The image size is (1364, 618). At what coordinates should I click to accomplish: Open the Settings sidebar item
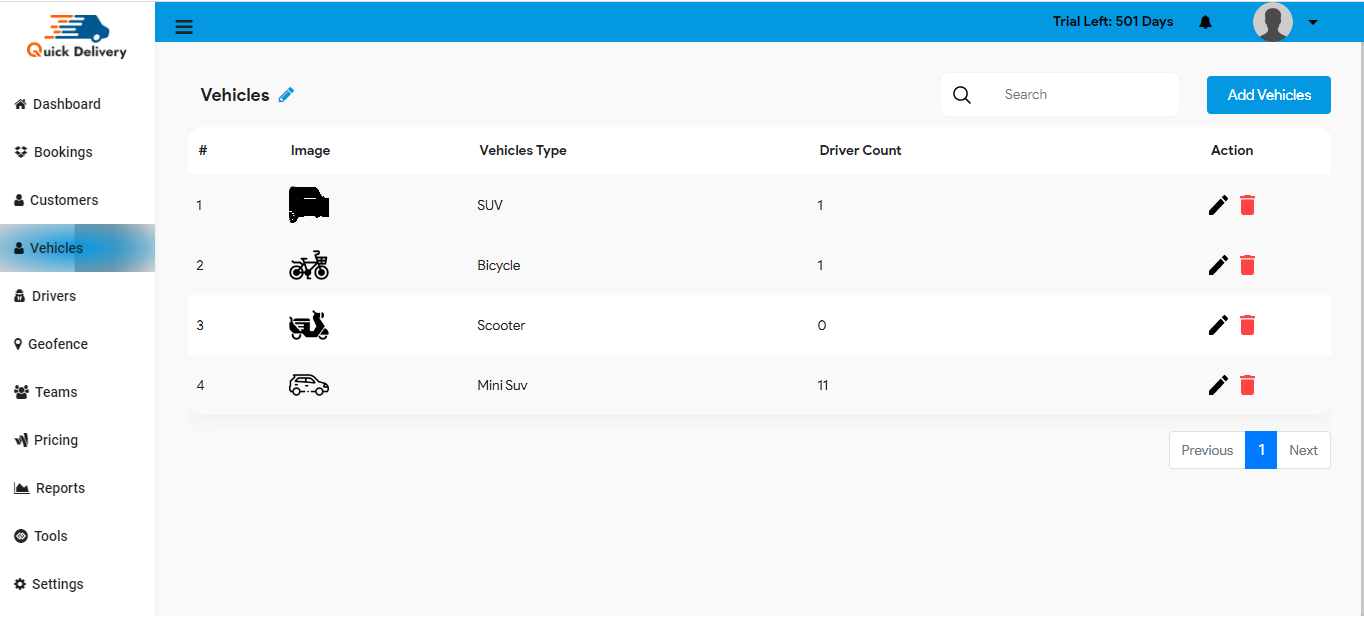point(19,584)
